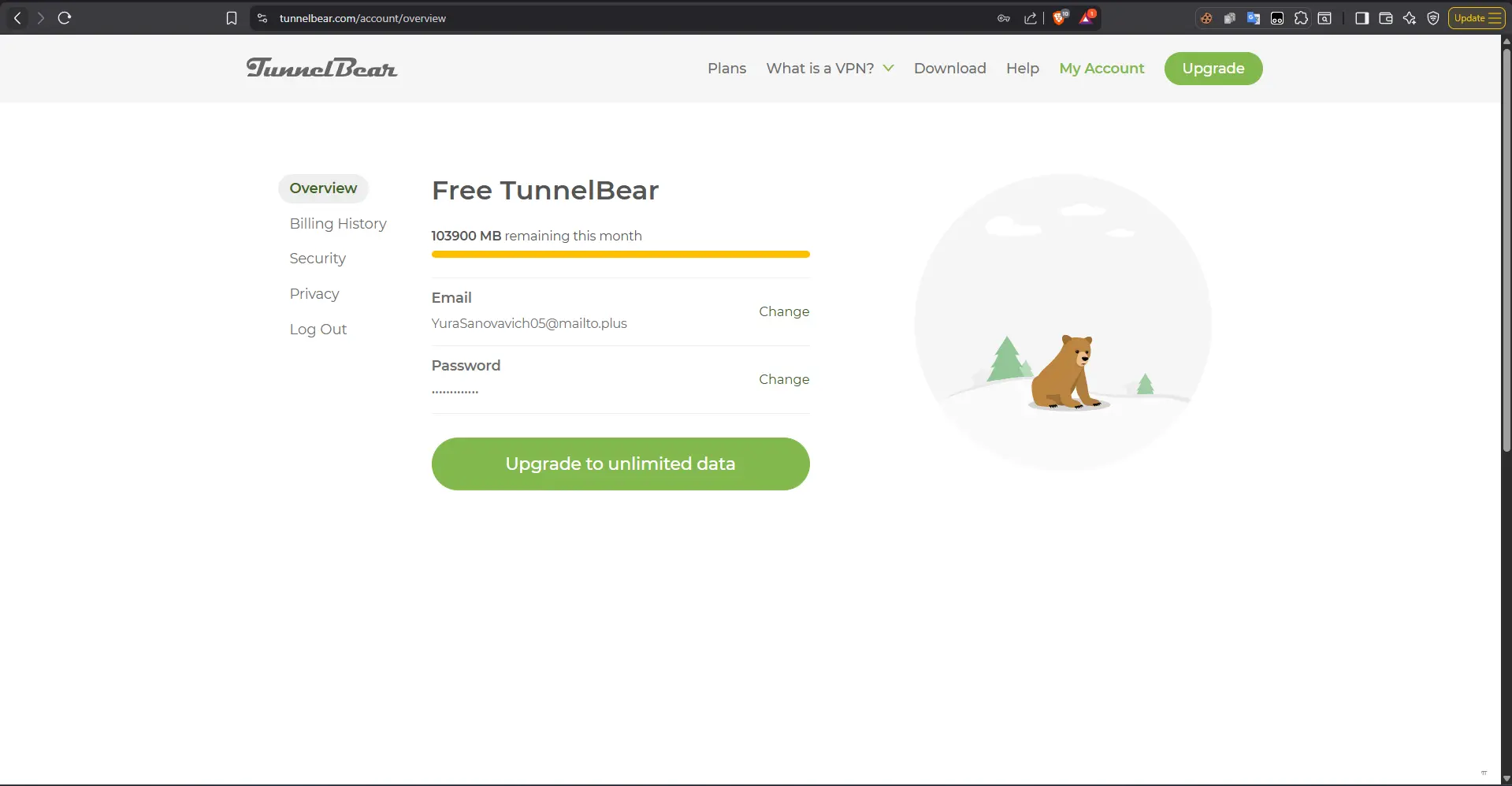Change the account email address

[784, 311]
